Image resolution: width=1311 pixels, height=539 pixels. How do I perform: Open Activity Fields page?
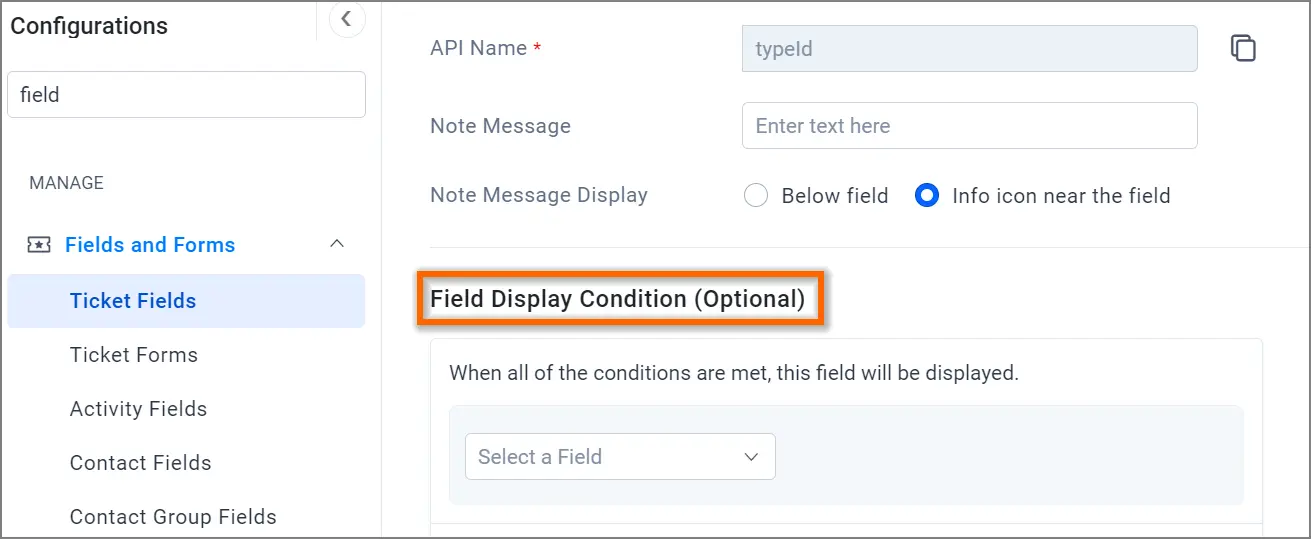coord(138,409)
